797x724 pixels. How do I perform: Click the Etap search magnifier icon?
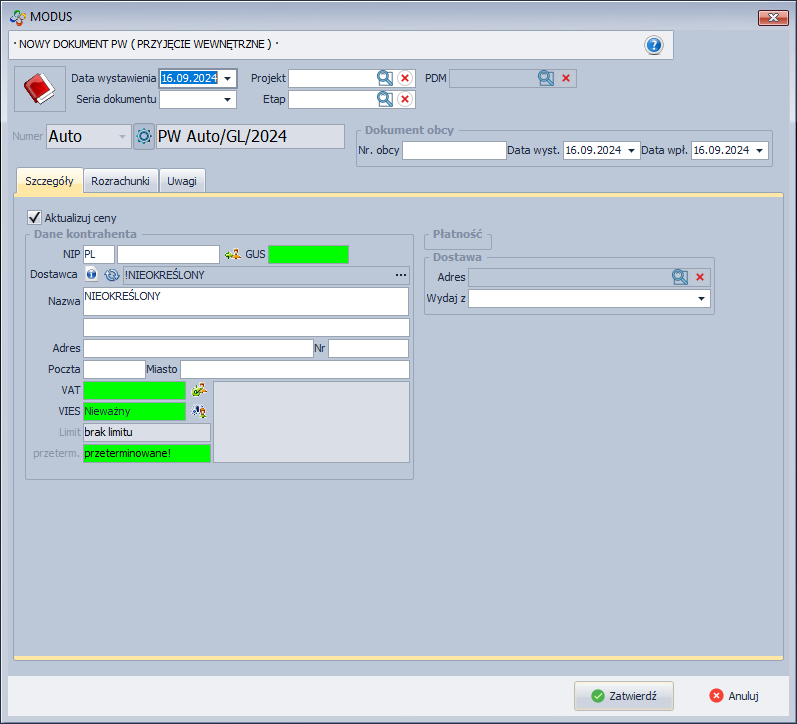click(385, 99)
